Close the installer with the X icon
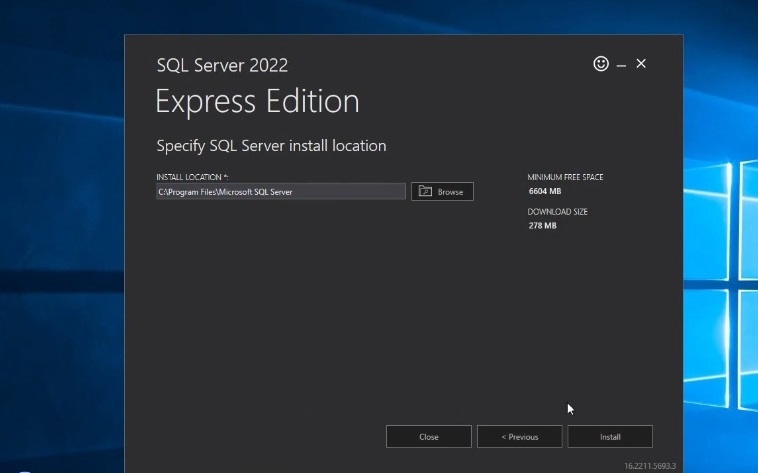 point(641,63)
